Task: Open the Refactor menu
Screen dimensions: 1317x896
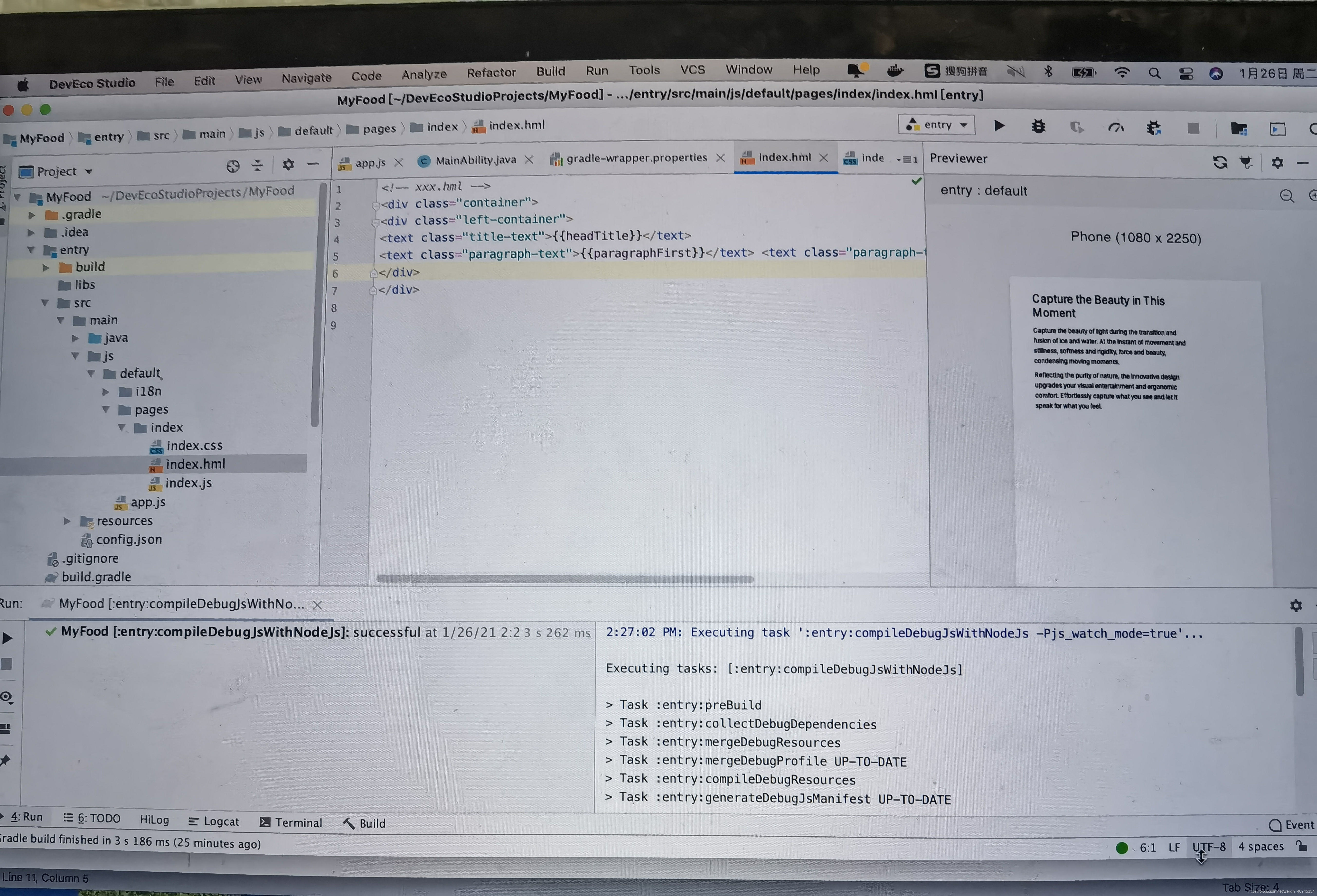Action: 491,73
